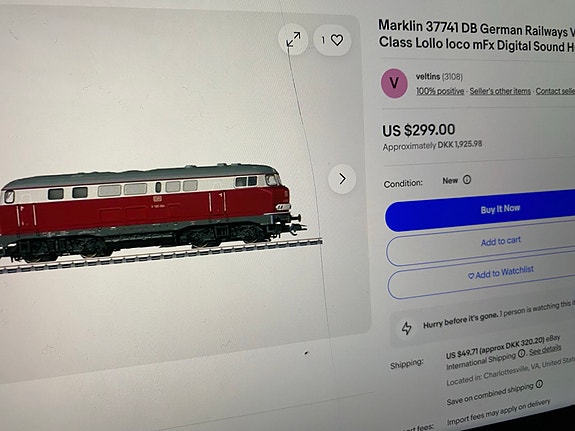Click the info icon after International Shipping
Screen dimensions: 575x431
(x=521, y=354)
